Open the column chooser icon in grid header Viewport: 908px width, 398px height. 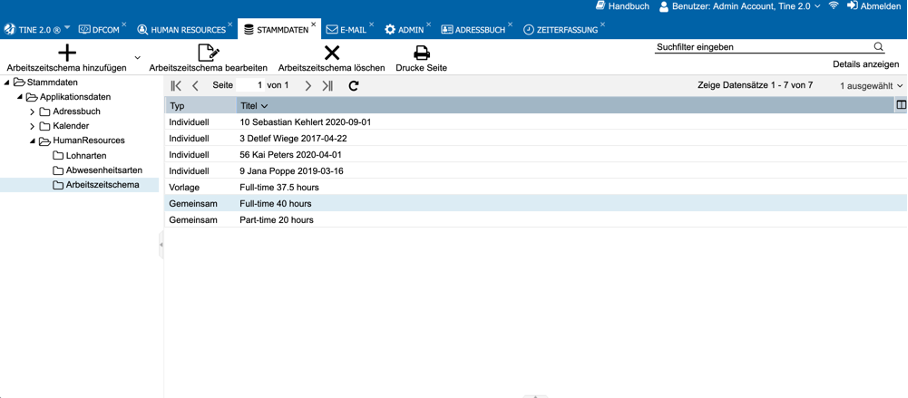(900, 105)
